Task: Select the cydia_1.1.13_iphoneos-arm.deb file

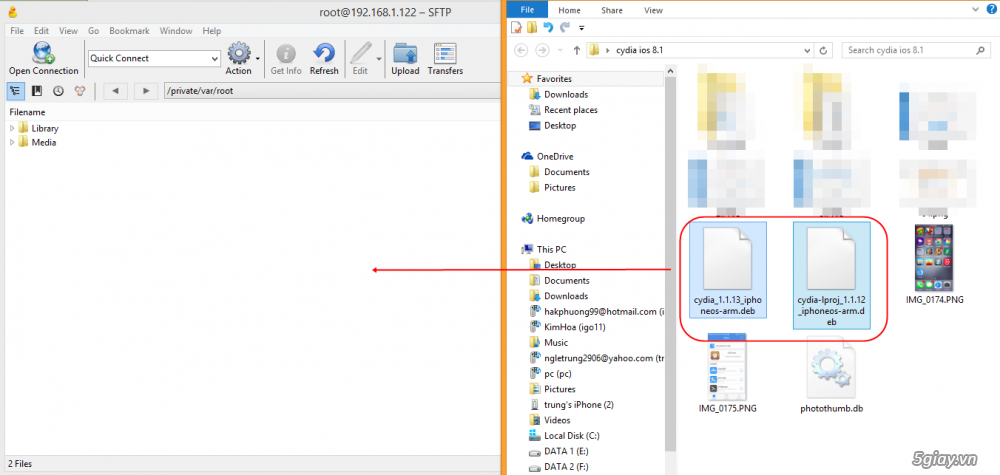Action: click(x=730, y=271)
